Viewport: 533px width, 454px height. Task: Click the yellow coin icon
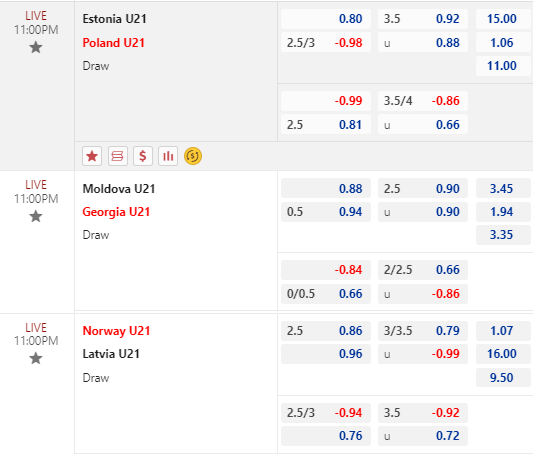coord(193,156)
